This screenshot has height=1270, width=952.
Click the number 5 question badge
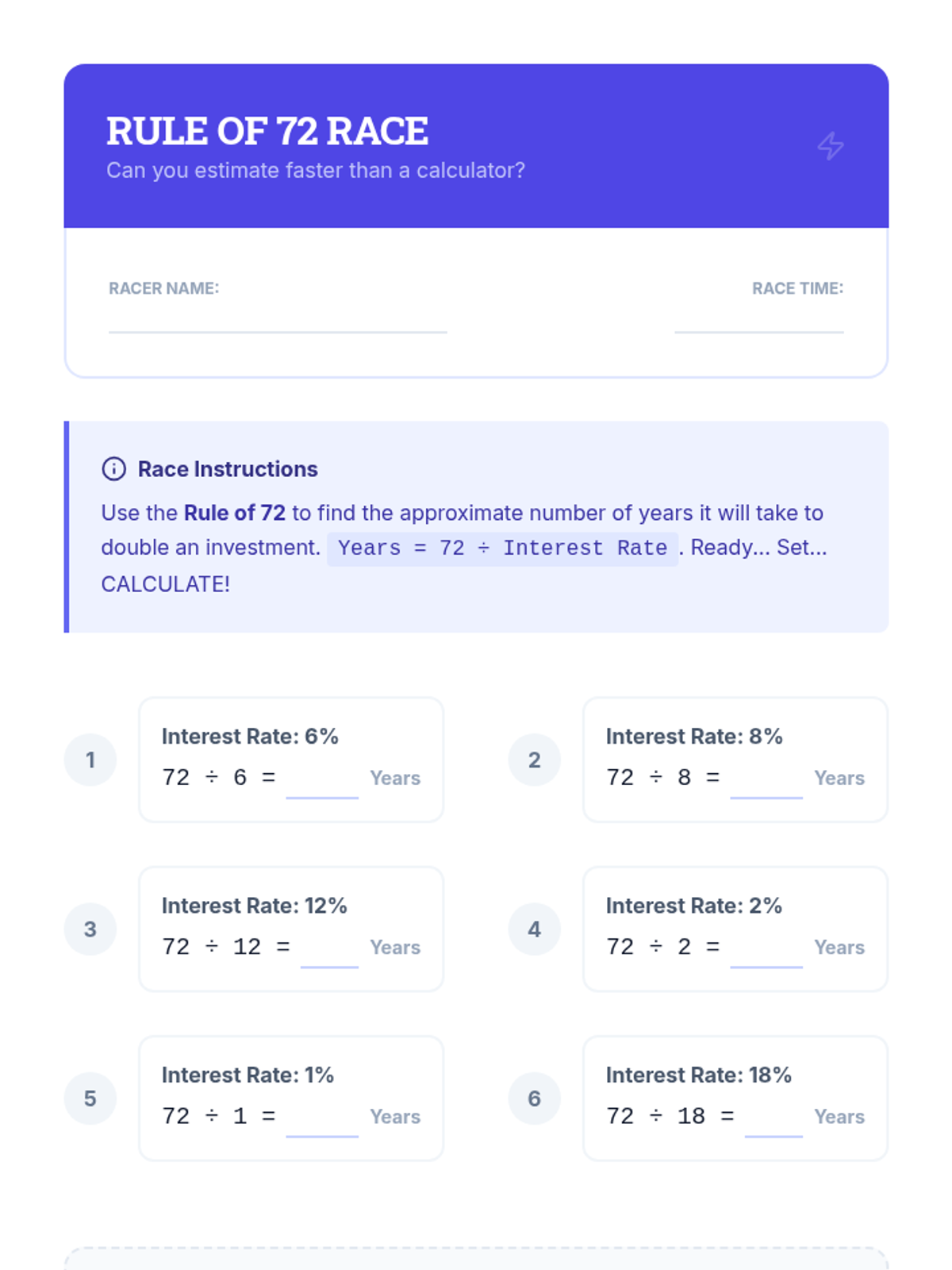90,1098
